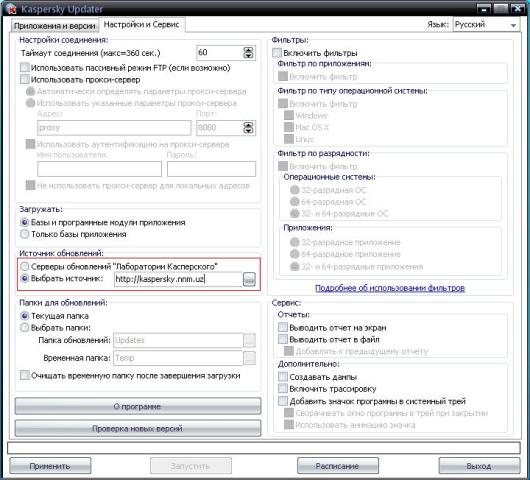Check Выводить отчет в файл
This screenshot has height=480, width=530.
click(283, 339)
